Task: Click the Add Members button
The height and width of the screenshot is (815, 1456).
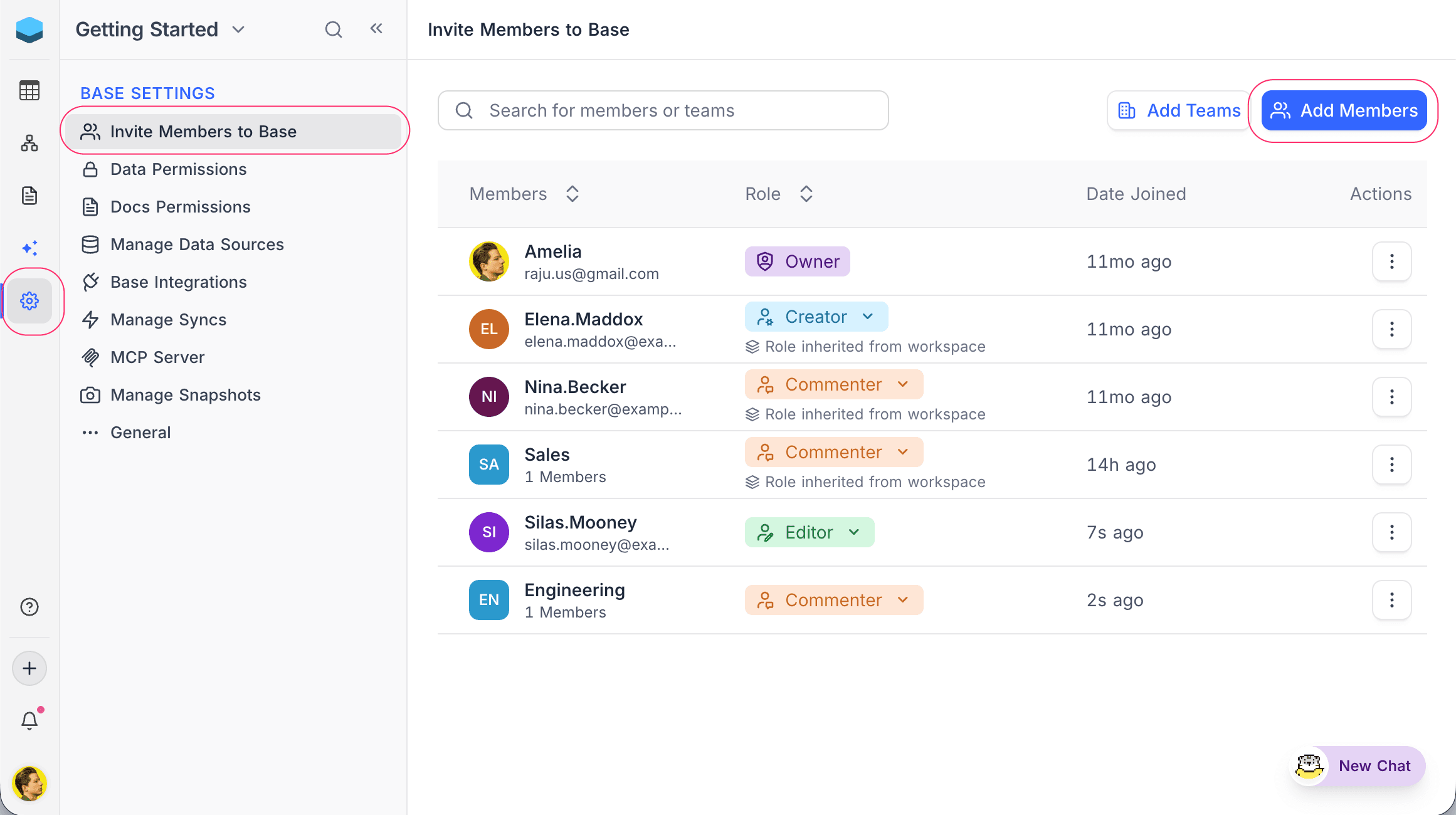Action: [x=1344, y=110]
